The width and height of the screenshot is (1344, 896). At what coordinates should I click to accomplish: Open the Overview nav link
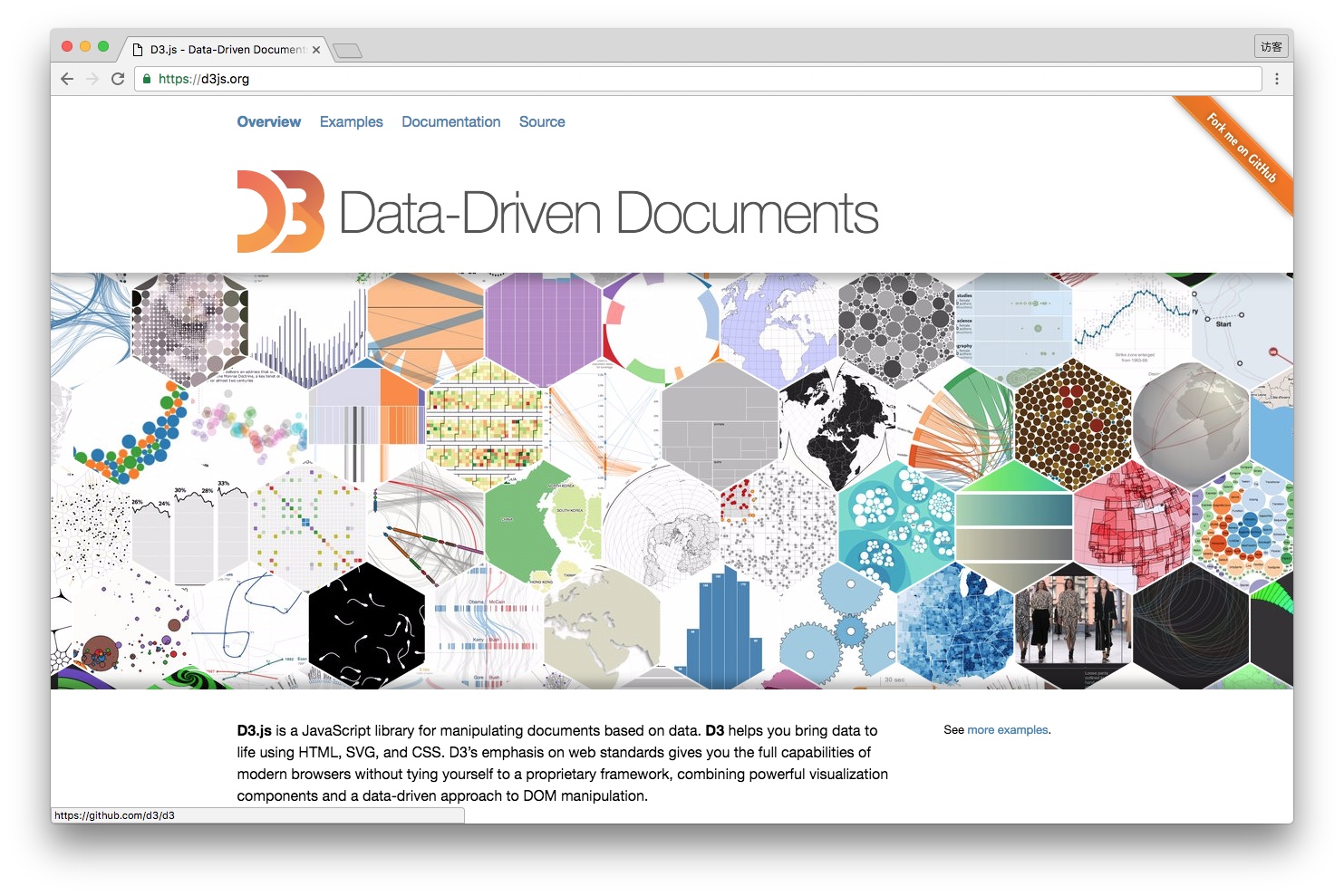point(269,121)
